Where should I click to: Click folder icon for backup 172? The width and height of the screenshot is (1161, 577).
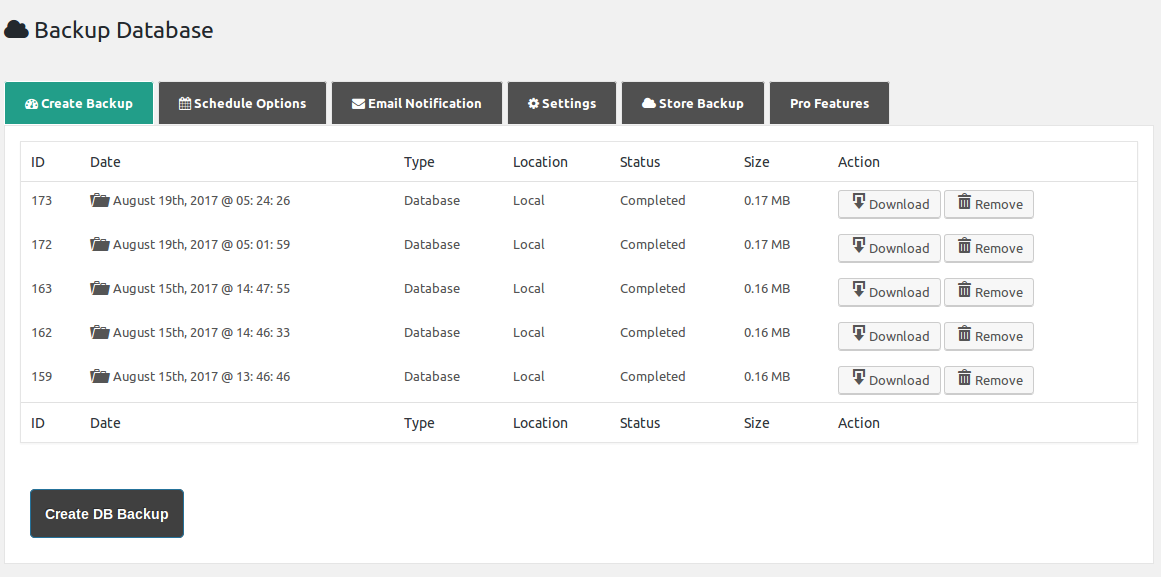[x=99, y=244]
